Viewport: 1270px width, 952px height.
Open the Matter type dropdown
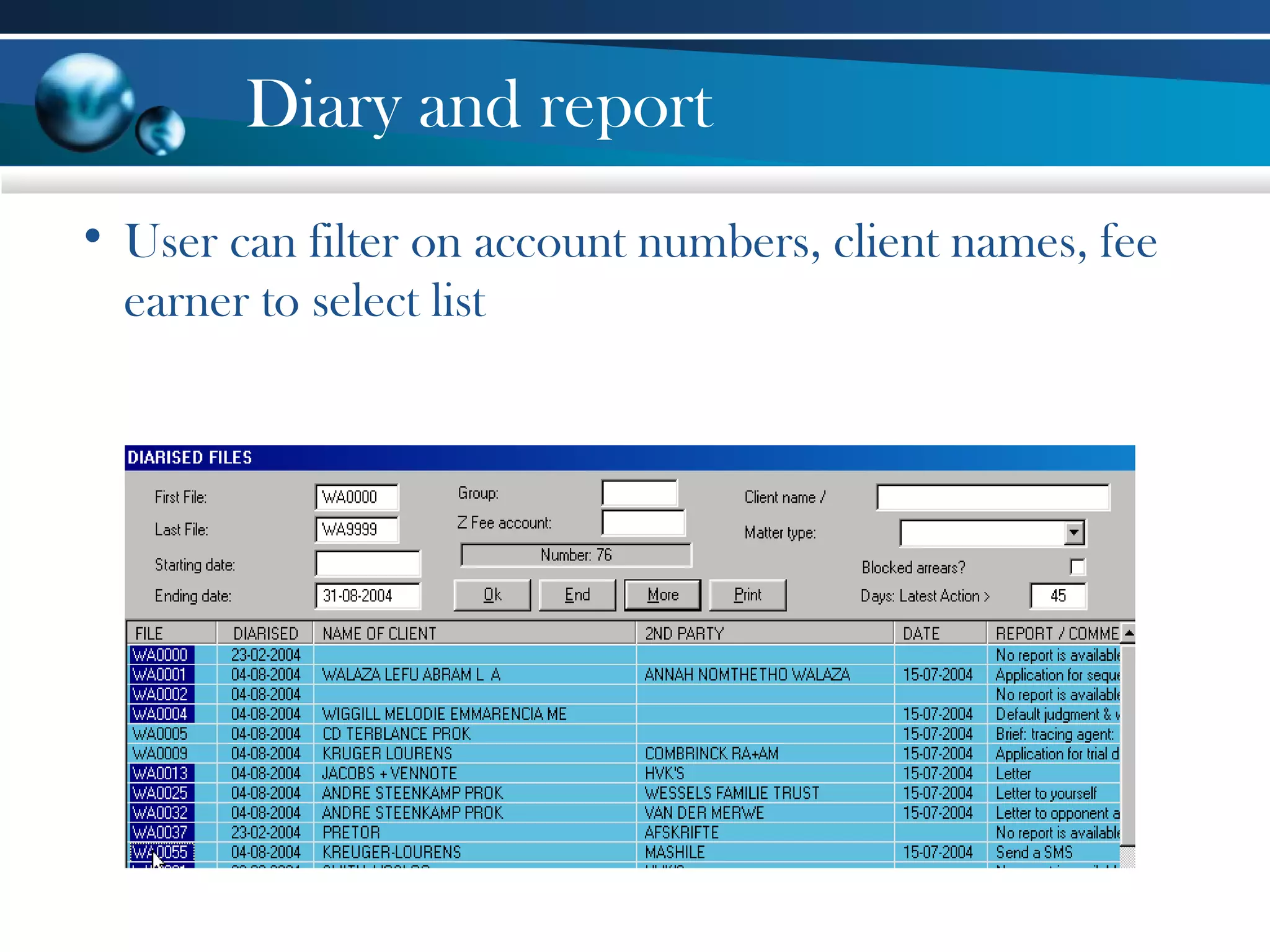(x=1073, y=532)
